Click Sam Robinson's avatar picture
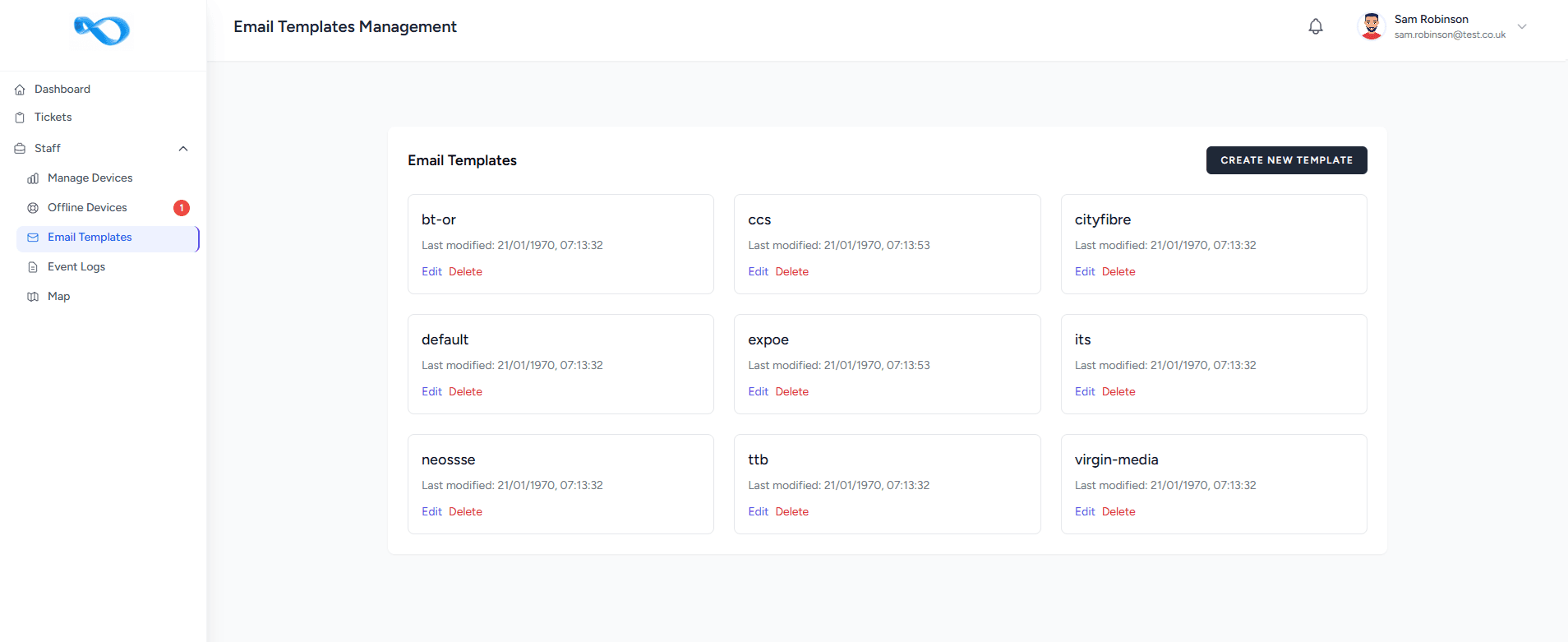Viewport: 1568px width, 642px height. click(1372, 26)
